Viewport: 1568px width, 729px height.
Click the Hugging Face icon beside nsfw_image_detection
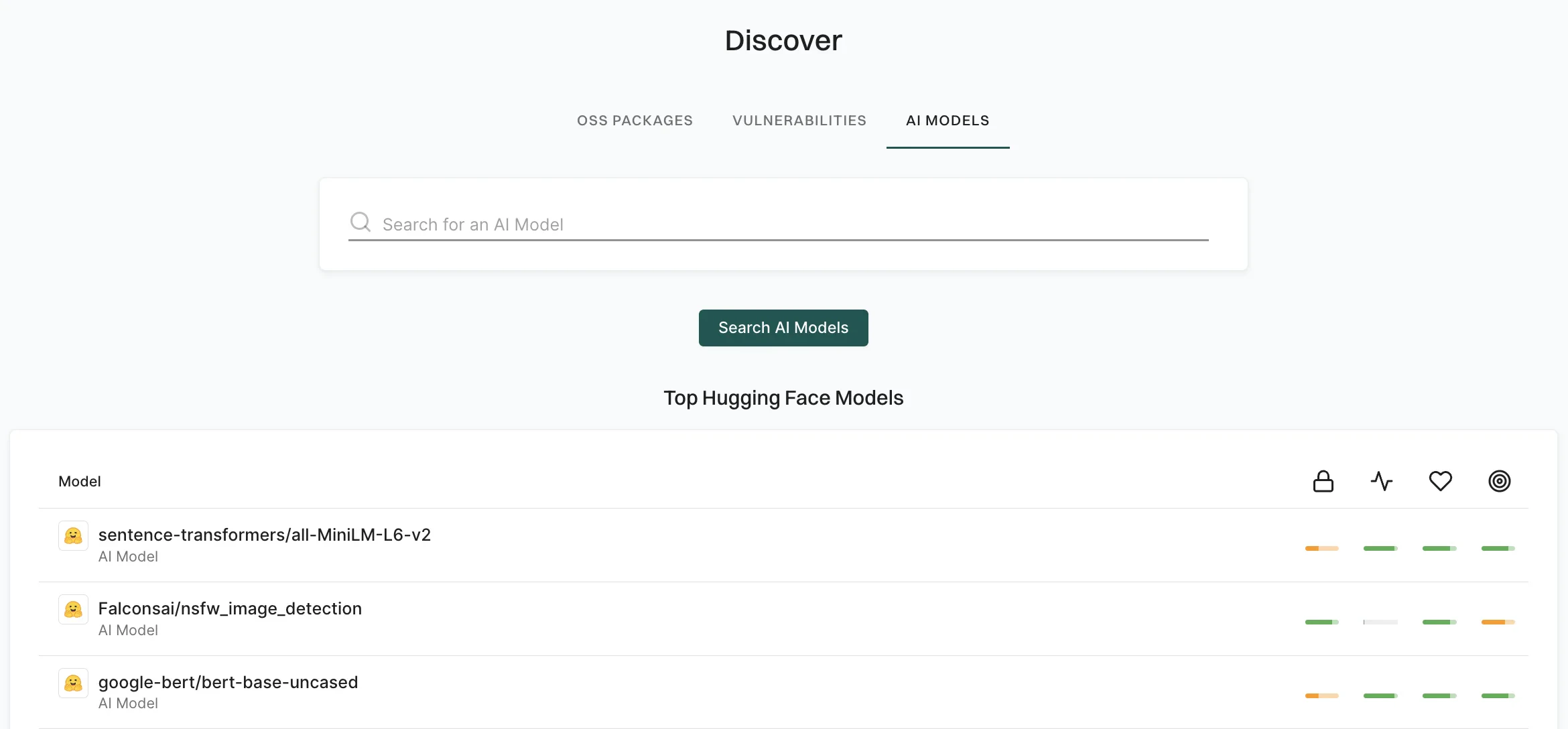click(73, 609)
